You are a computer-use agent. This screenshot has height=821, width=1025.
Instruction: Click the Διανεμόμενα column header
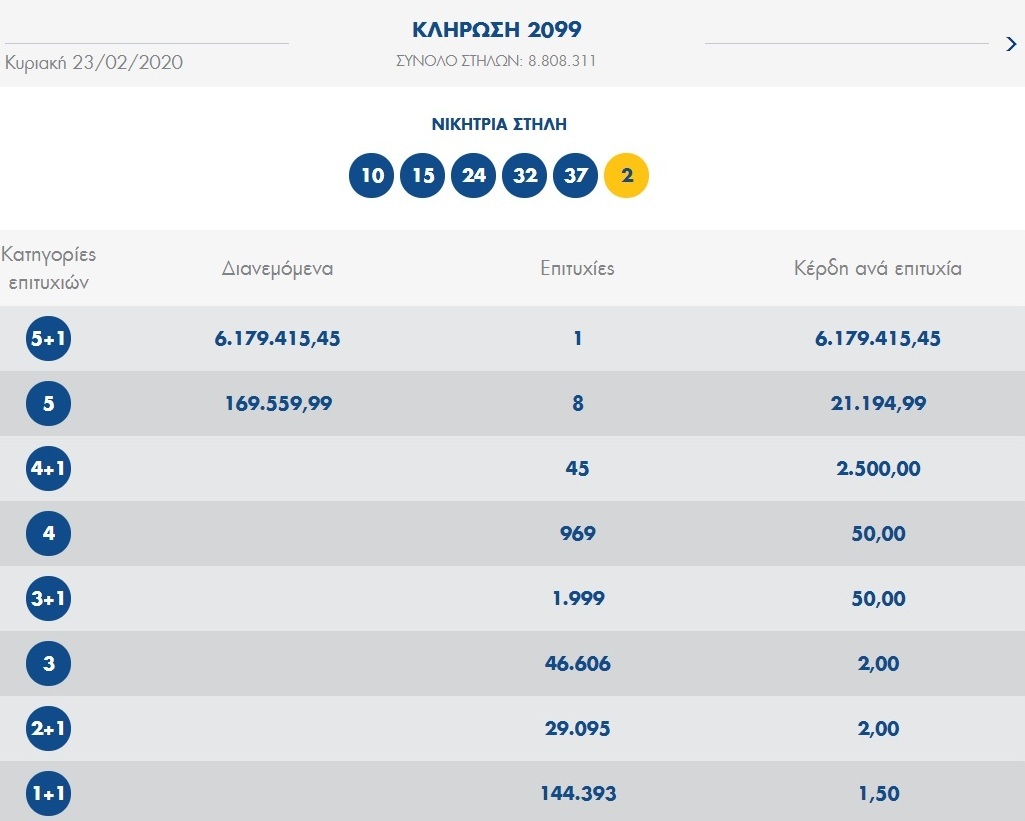tap(277, 268)
